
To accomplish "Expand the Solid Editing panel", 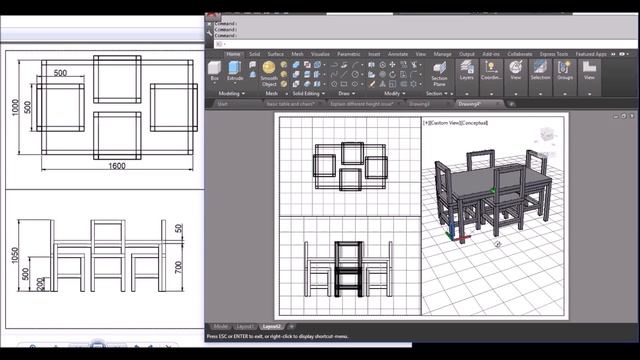I will 309,93.
